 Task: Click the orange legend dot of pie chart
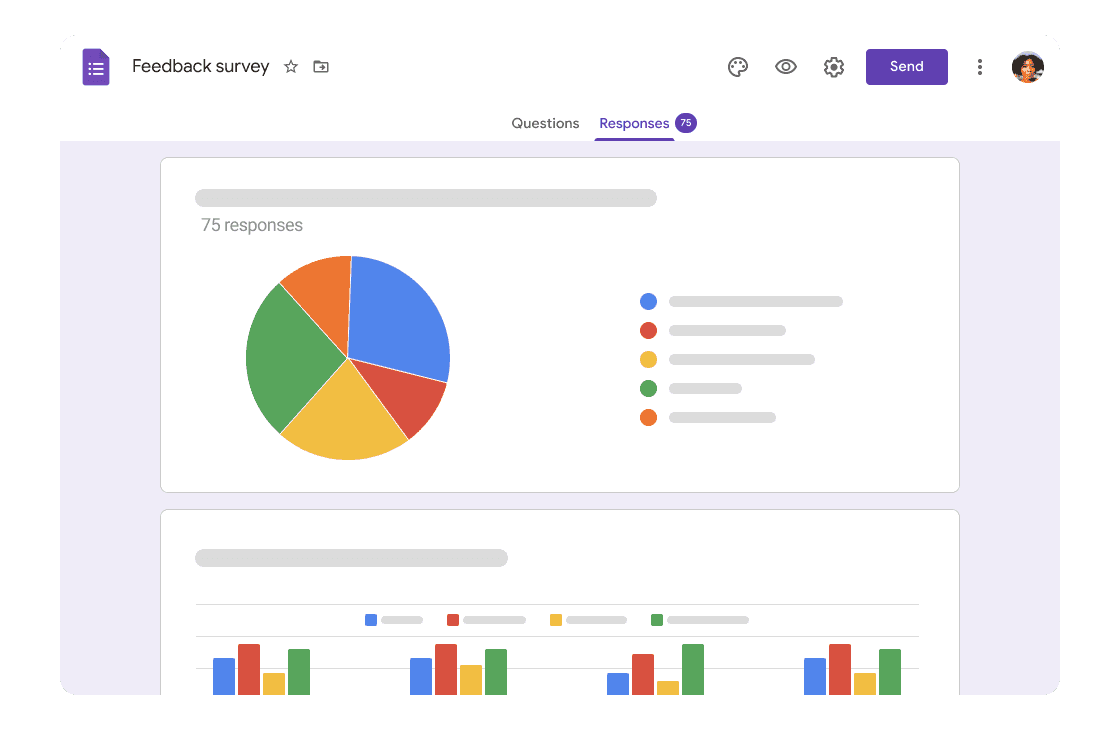[x=648, y=417]
